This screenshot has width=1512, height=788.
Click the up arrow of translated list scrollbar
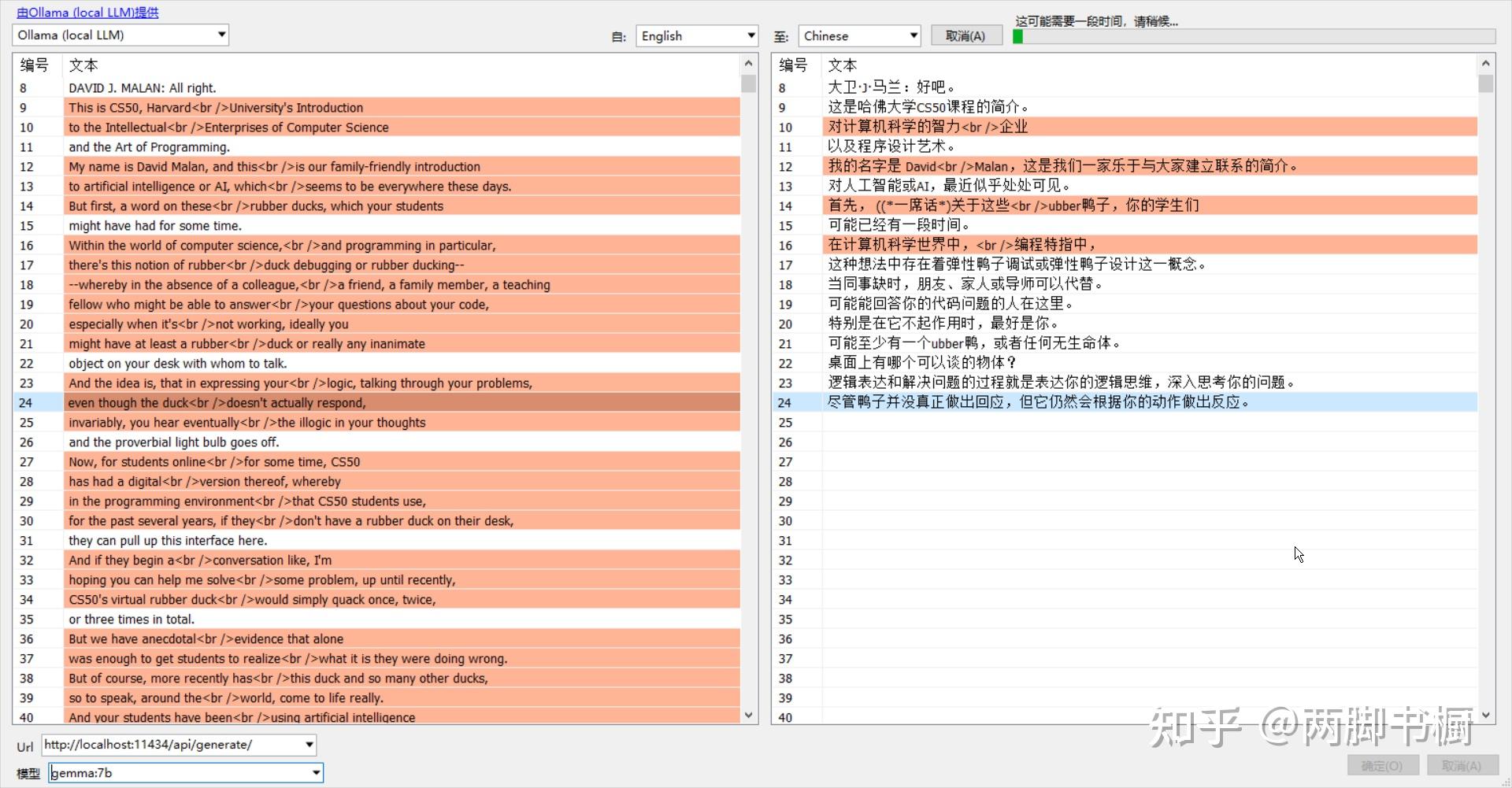(x=1486, y=63)
